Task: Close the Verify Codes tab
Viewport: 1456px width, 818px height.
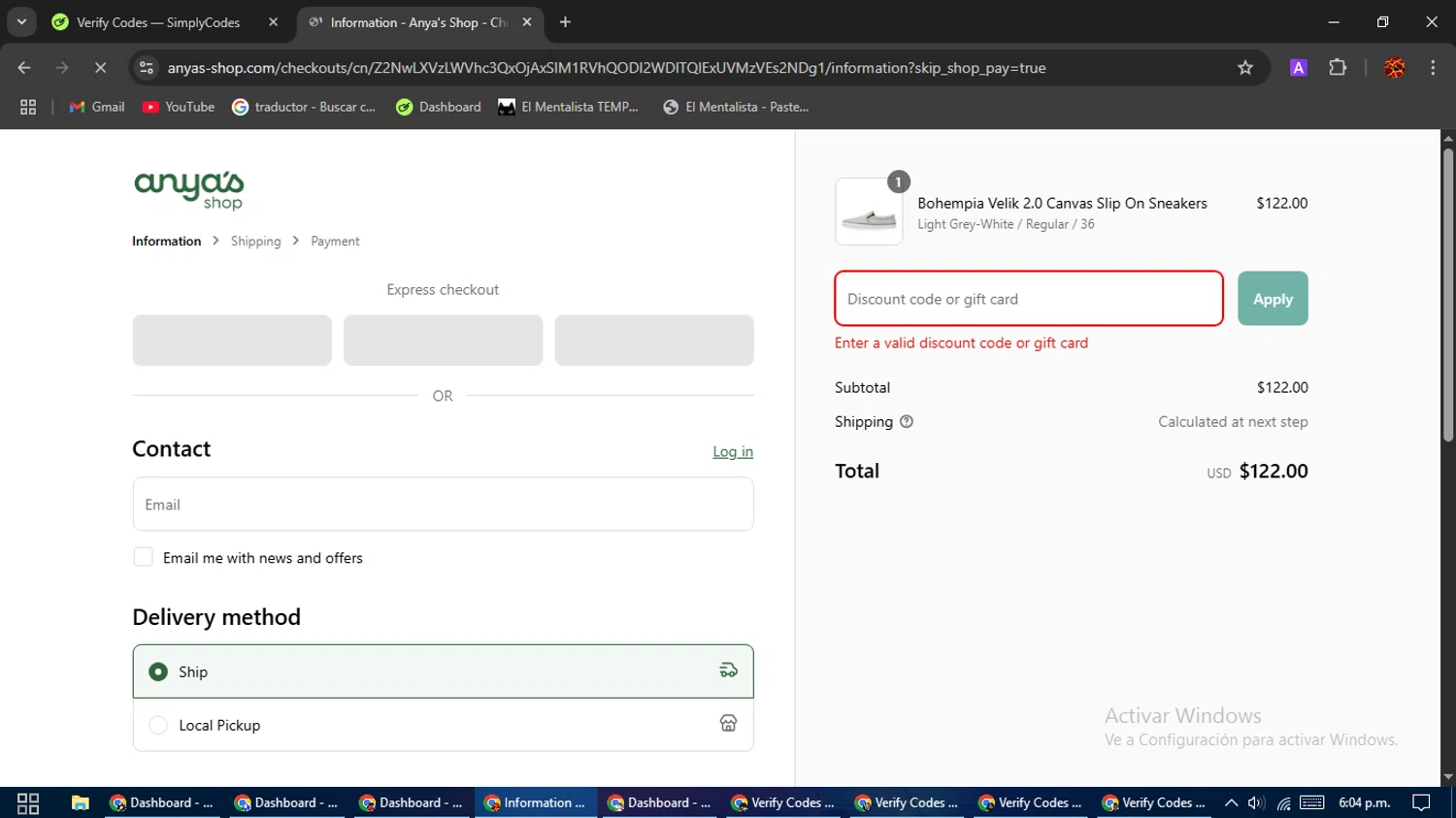Action: click(273, 22)
